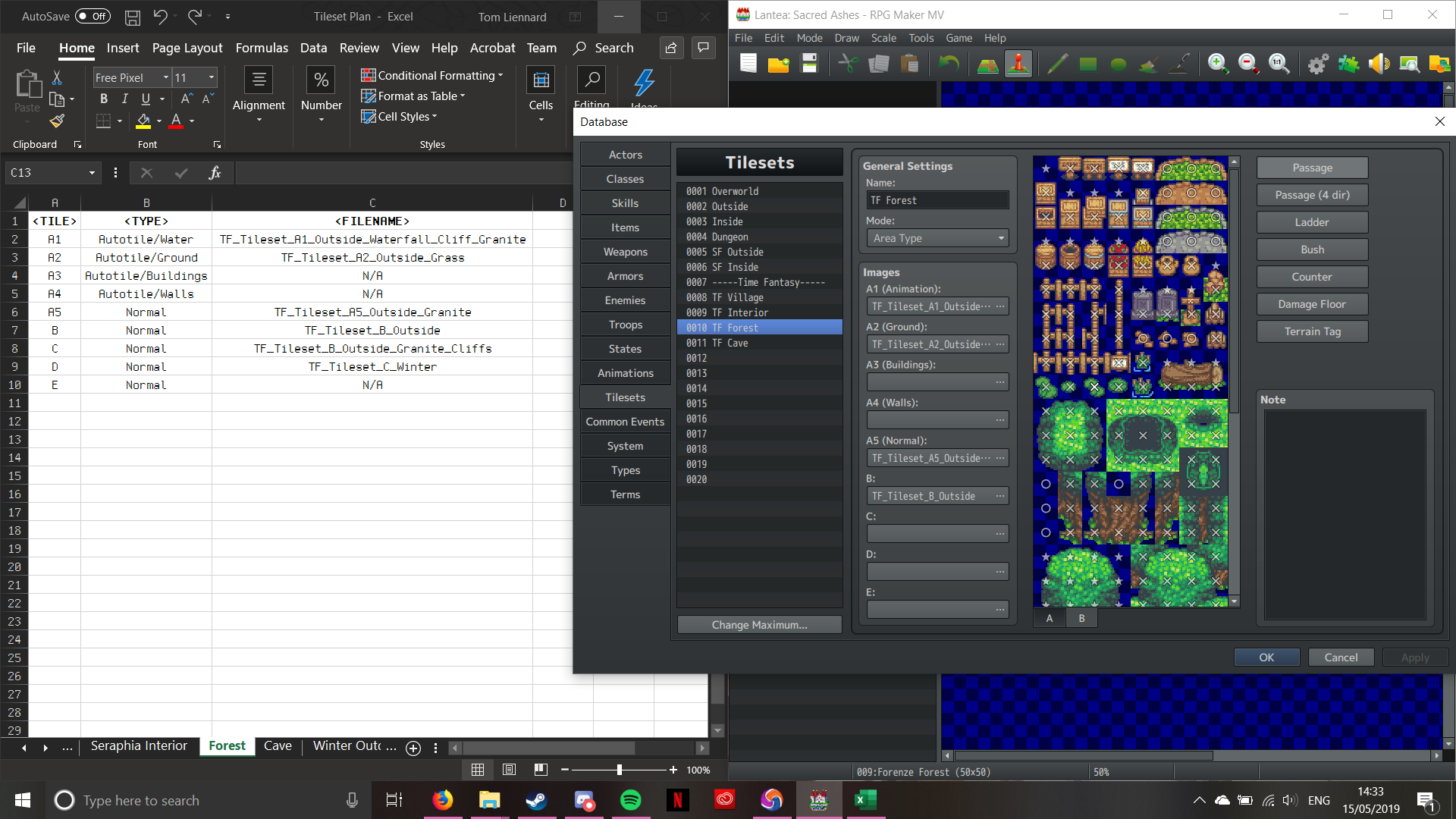Select the Flood Fill tool
Screen dimensions: 1456x819
(x=1149, y=64)
